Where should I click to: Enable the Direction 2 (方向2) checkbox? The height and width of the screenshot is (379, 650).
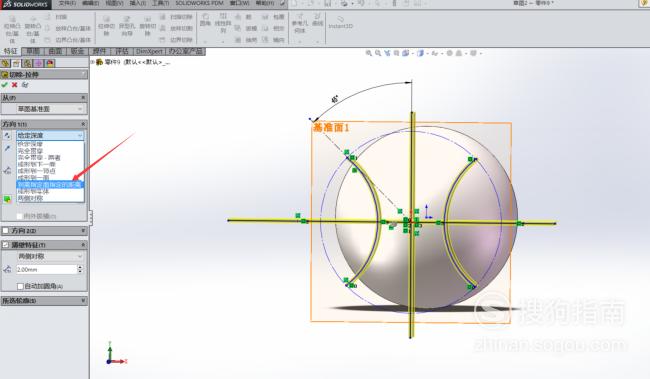coord(5,231)
